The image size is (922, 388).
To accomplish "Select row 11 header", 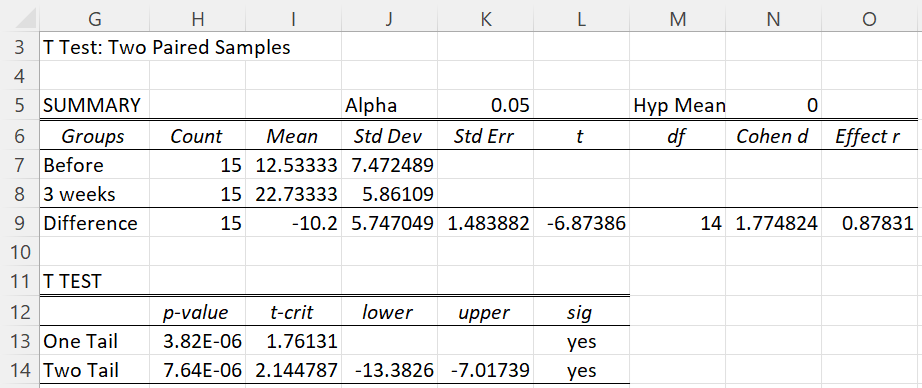I will pyautogui.click(x=19, y=281).
